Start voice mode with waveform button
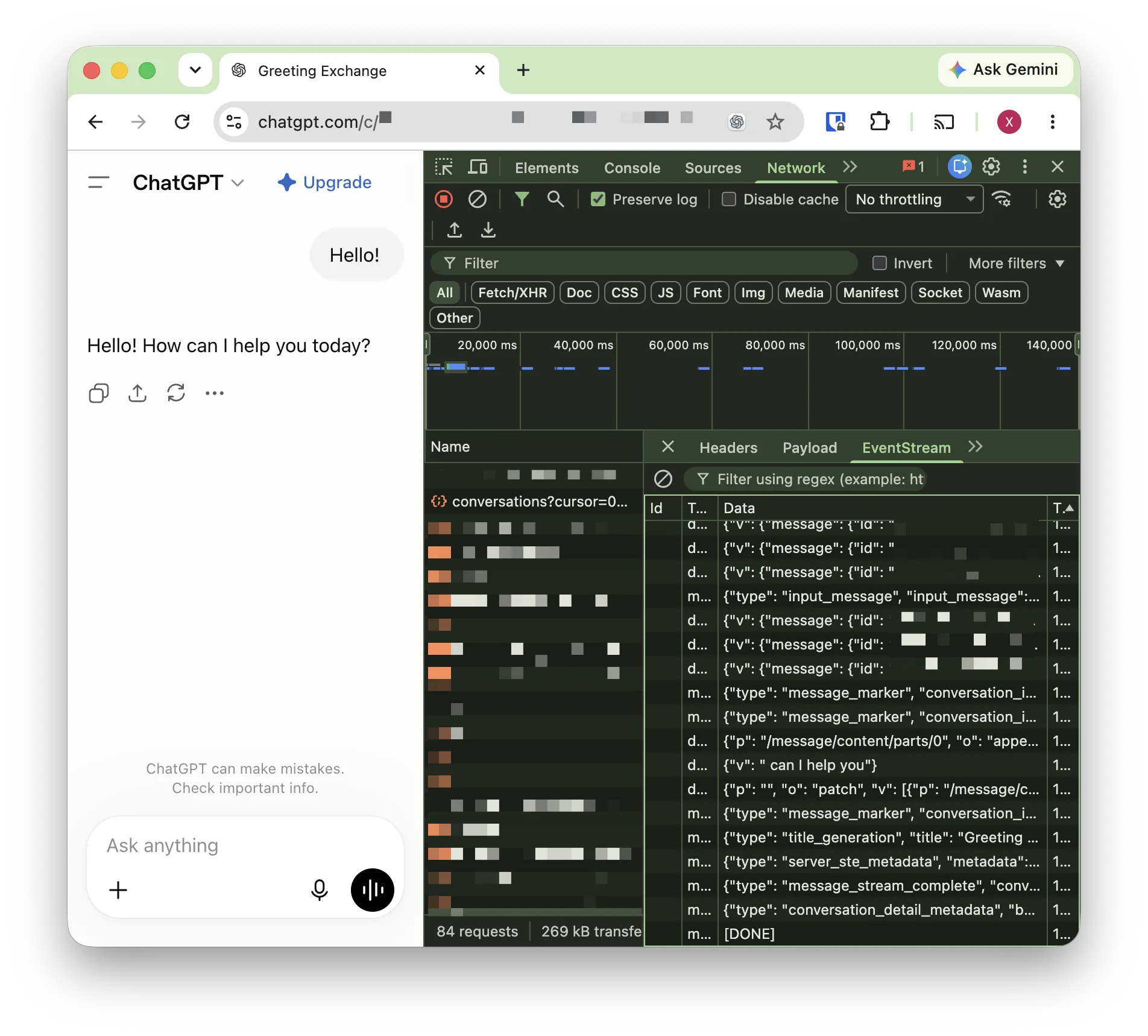Screen dimensions: 1148x1036 pos(373,890)
